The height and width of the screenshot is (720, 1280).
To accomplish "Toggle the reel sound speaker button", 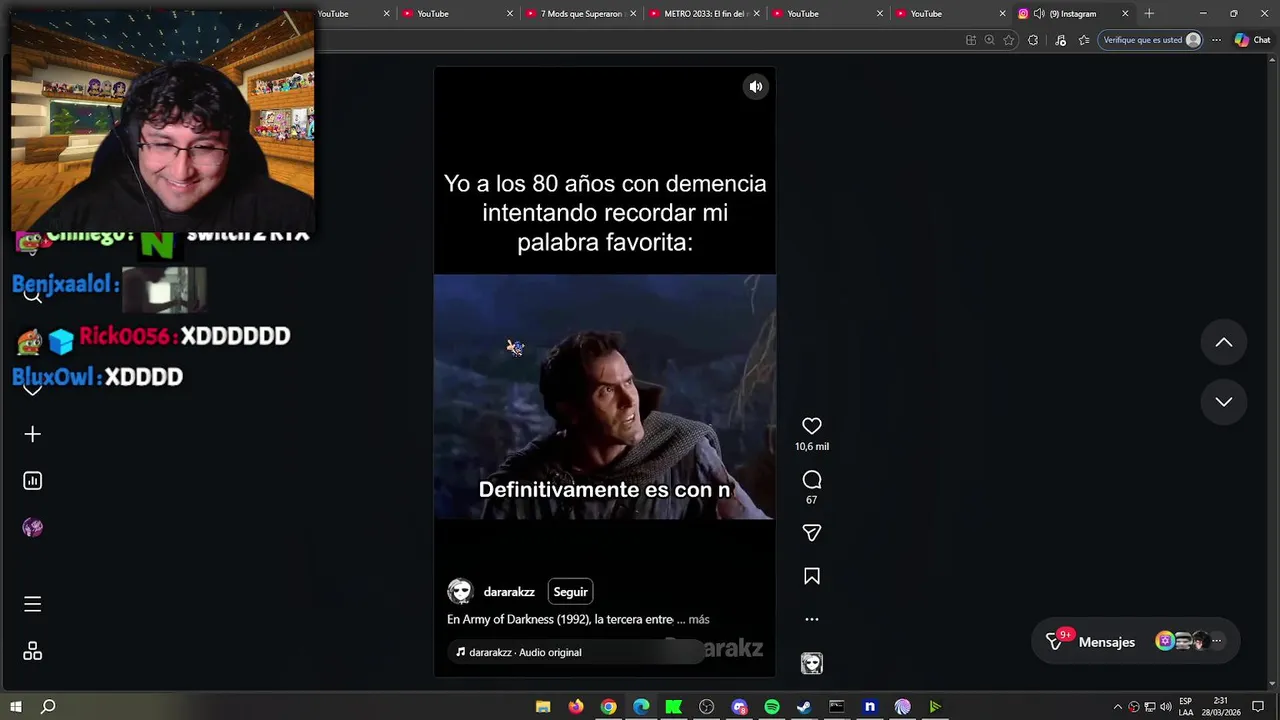I will [x=756, y=87].
